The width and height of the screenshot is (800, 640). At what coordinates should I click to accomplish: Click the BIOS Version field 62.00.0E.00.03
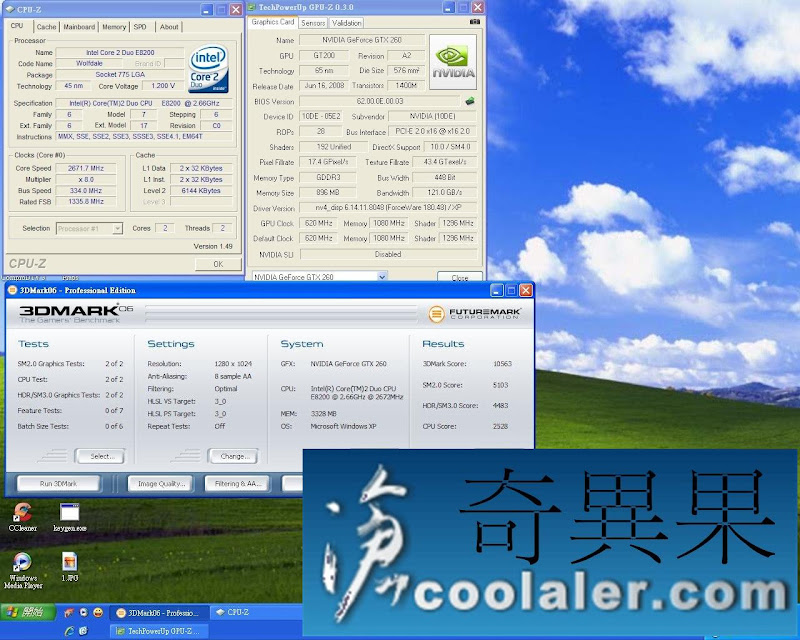(380, 101)
